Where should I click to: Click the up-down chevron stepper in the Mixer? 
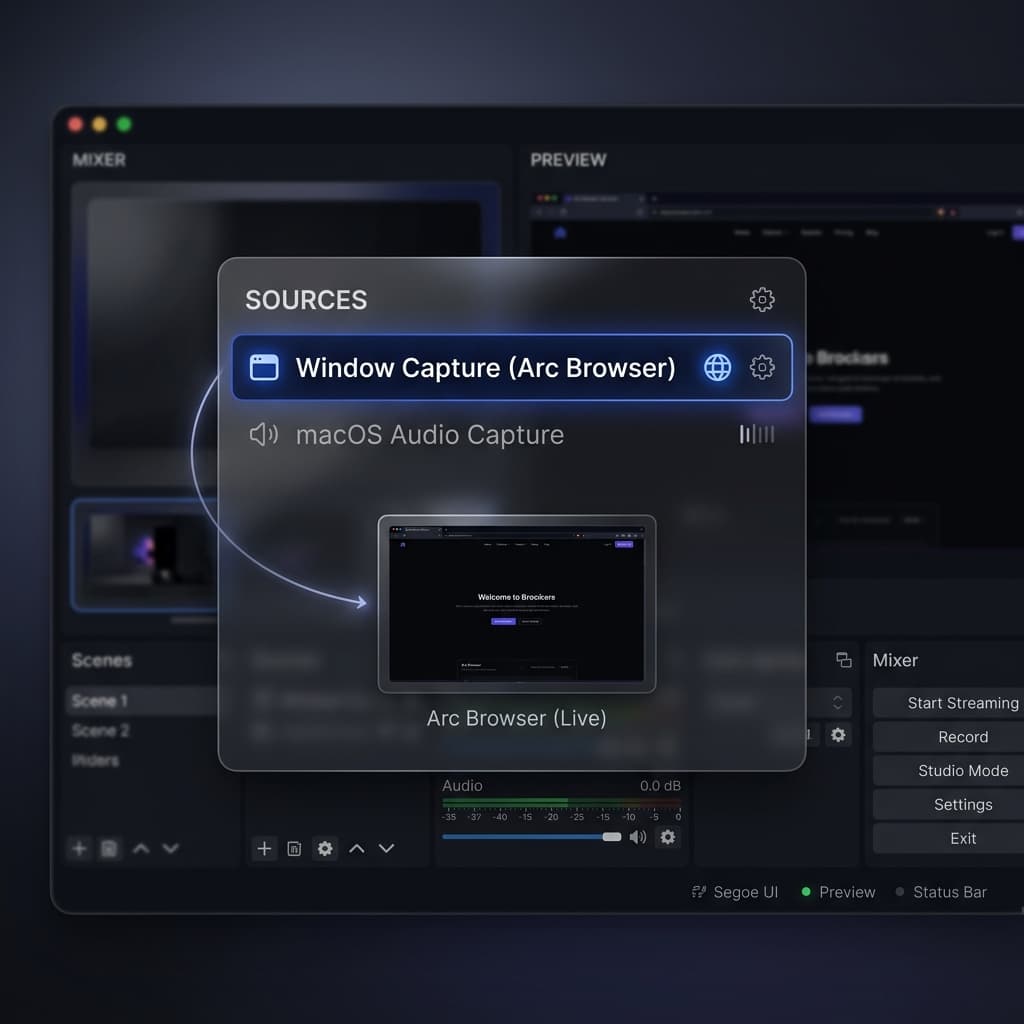coord(838,702)
